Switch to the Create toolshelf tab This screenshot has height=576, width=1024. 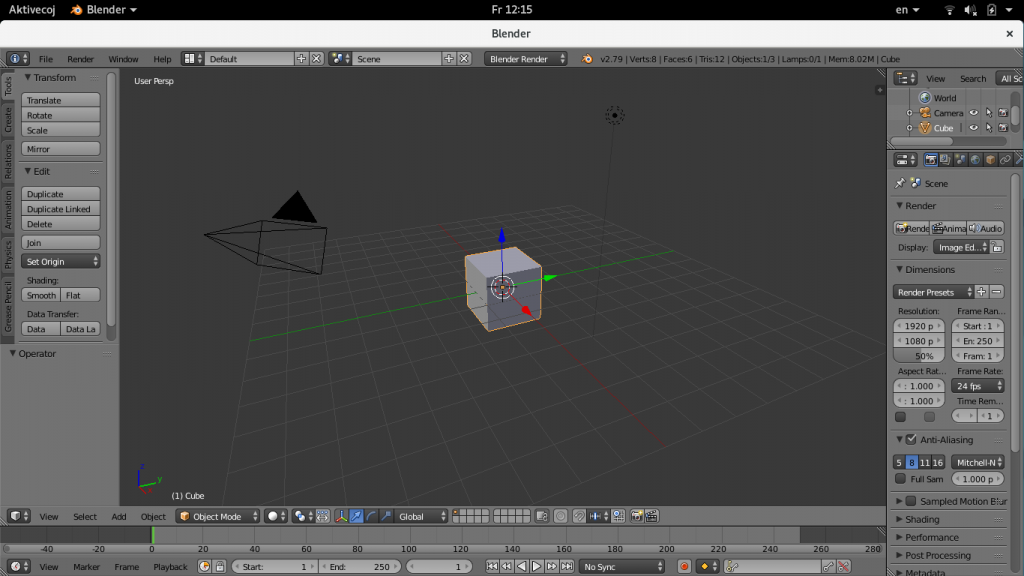8,119
